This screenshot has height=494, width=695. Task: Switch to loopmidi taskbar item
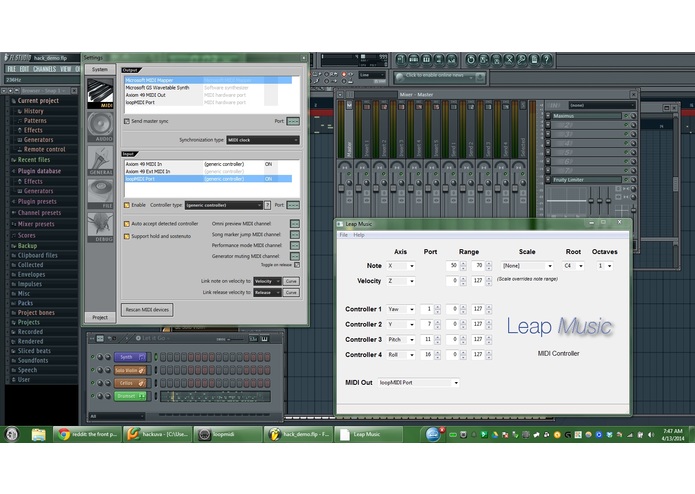[227, 435]
